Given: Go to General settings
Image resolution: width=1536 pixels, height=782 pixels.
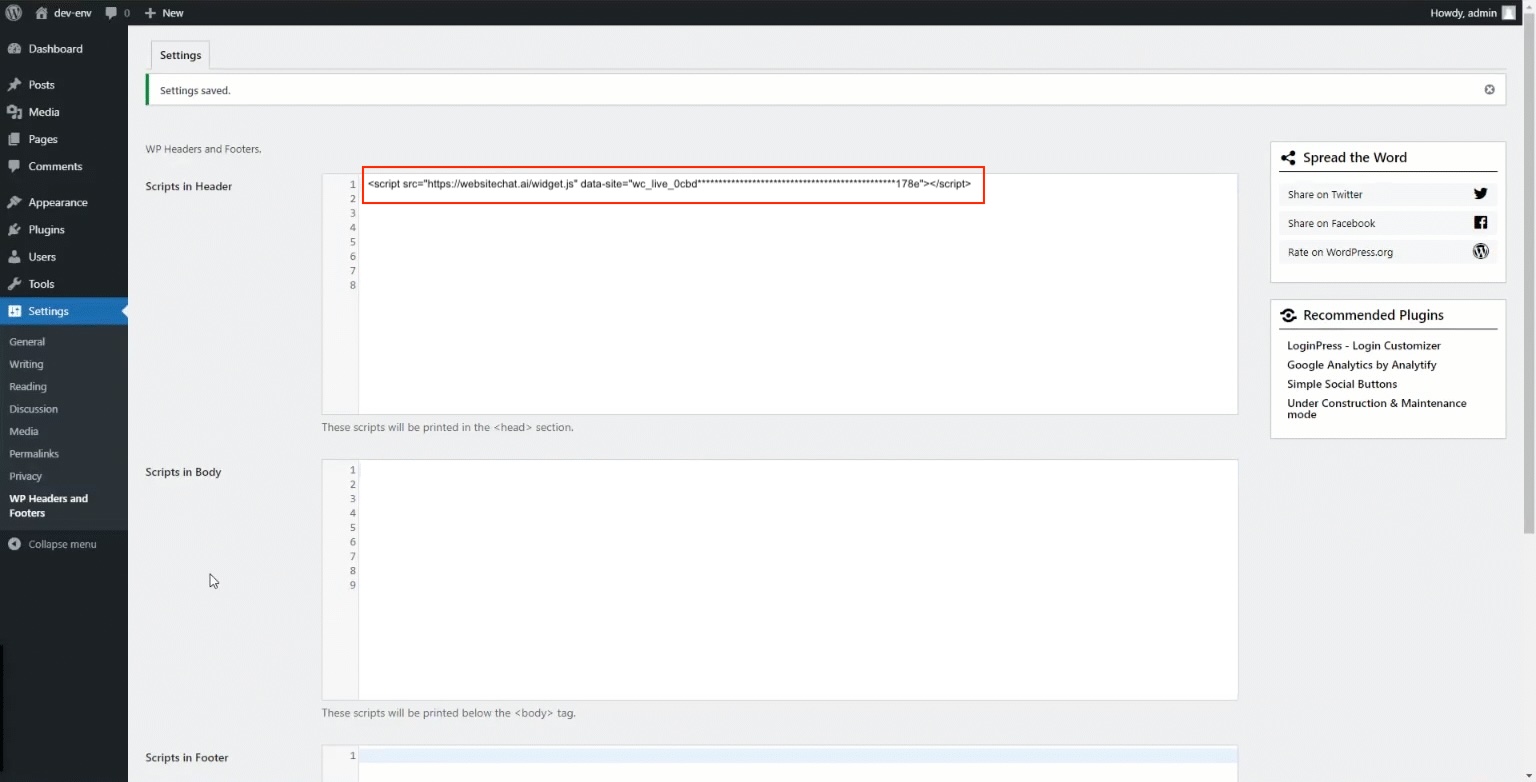Looking at the screenshot, I should click(x=27, y=342).
